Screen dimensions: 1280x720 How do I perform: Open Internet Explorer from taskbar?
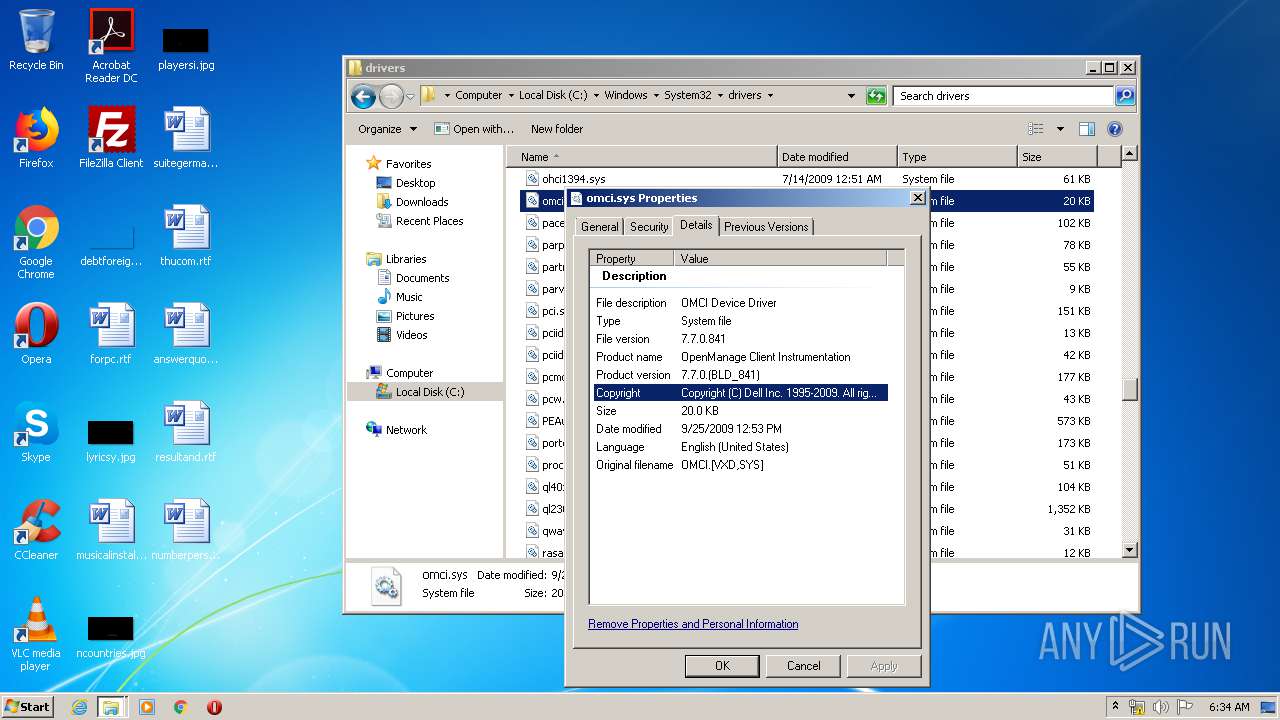click(79, 707)
